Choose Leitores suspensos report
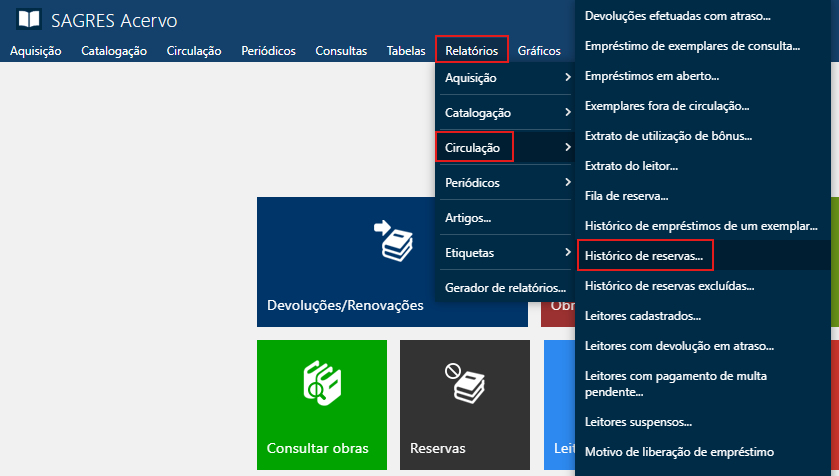The image size is (839, 476). (x=638, y=422)
